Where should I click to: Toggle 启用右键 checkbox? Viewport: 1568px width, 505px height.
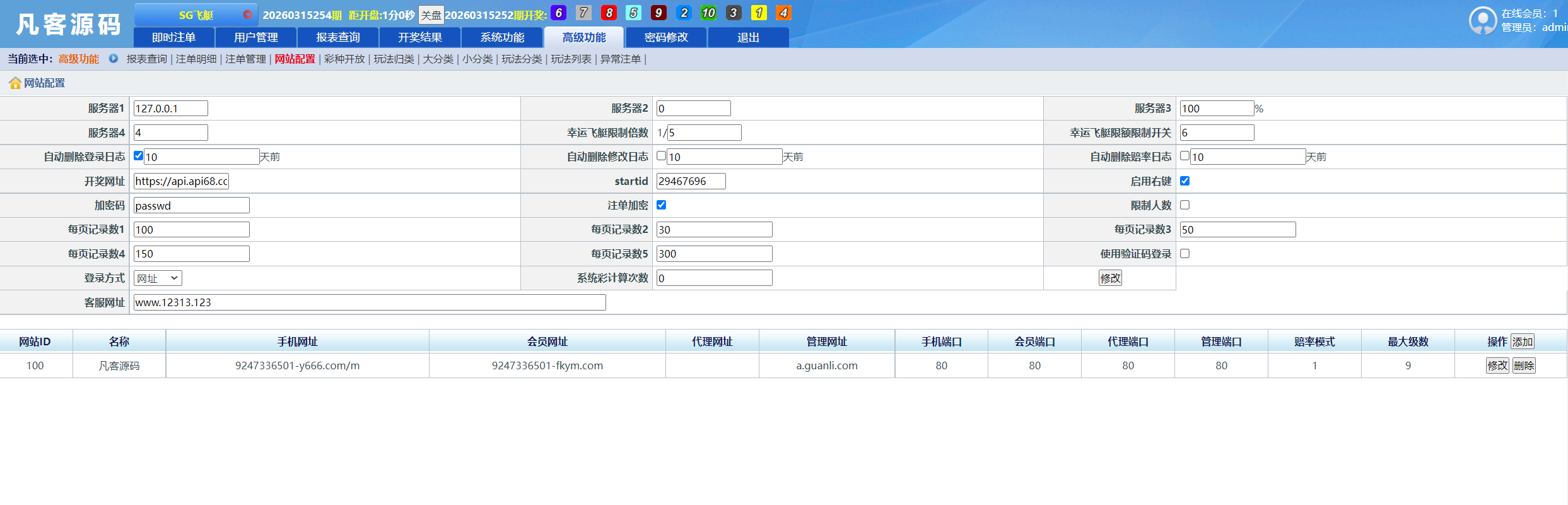[1185, 181]
